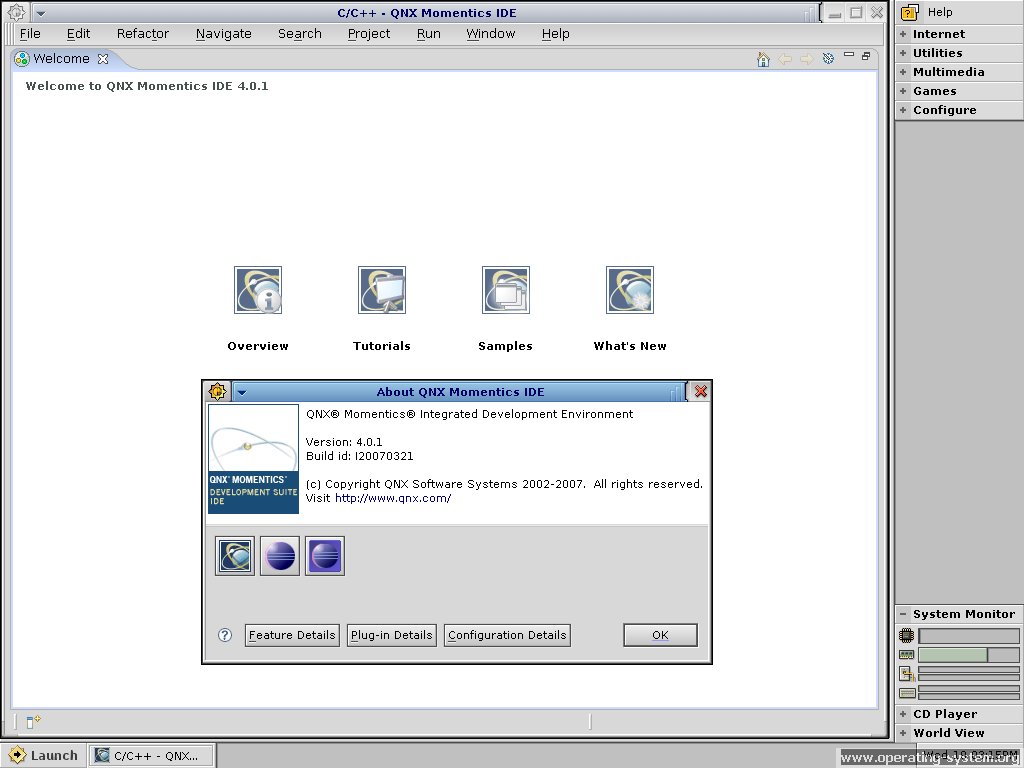1024x768 pixels.
Task: Click the Version: 4.0.1 text
Action: 344,442
